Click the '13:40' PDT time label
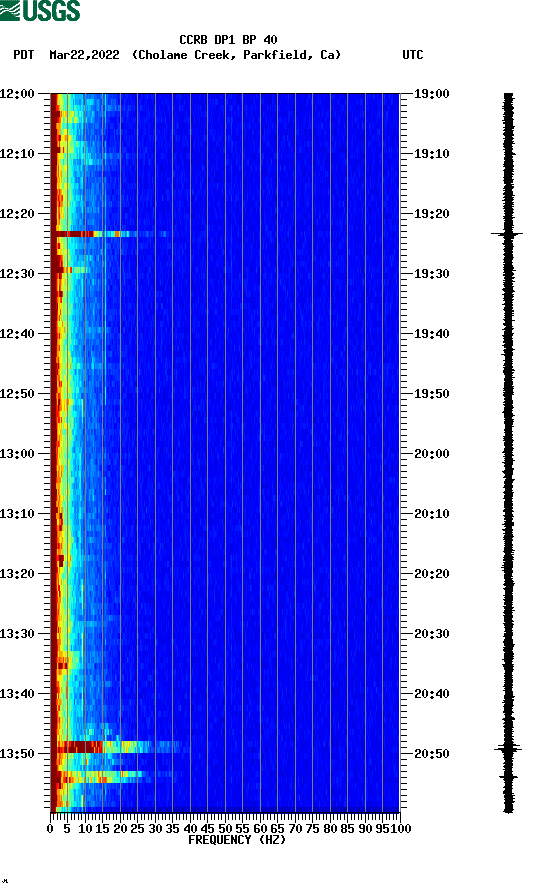The width and height of the screenshot is (552, 892). click(x=17, y=694)
